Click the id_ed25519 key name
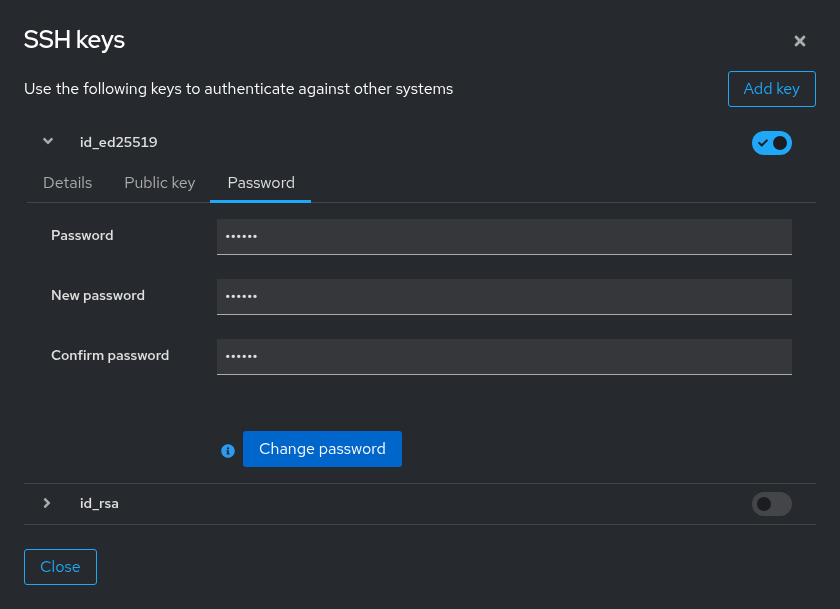The width and height of the screenshot is (840, 609). pyautogui.click(x=118, y=142)
